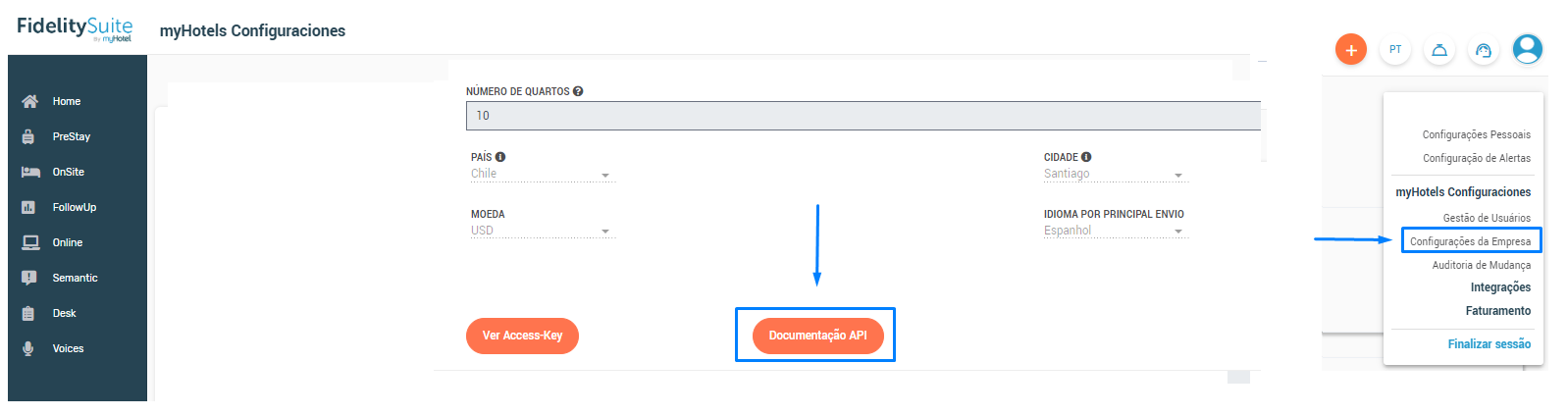
Task: Click the Número de Quartos help icon
Action: (578, 91)
